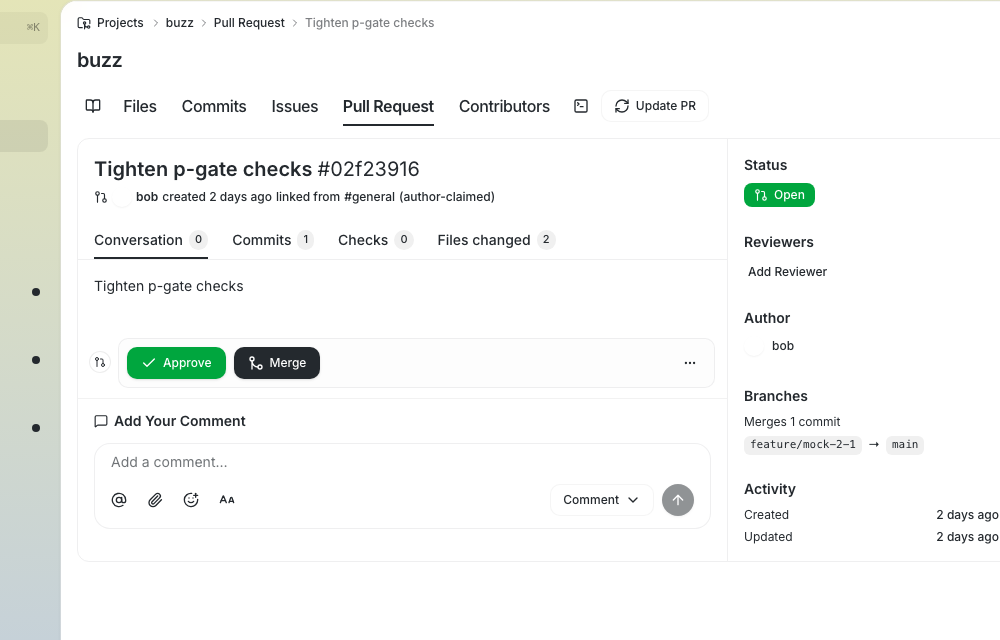Select the Pull Request tab
The height and width of the screenshot is (640, 1000).
coord(388,106)
